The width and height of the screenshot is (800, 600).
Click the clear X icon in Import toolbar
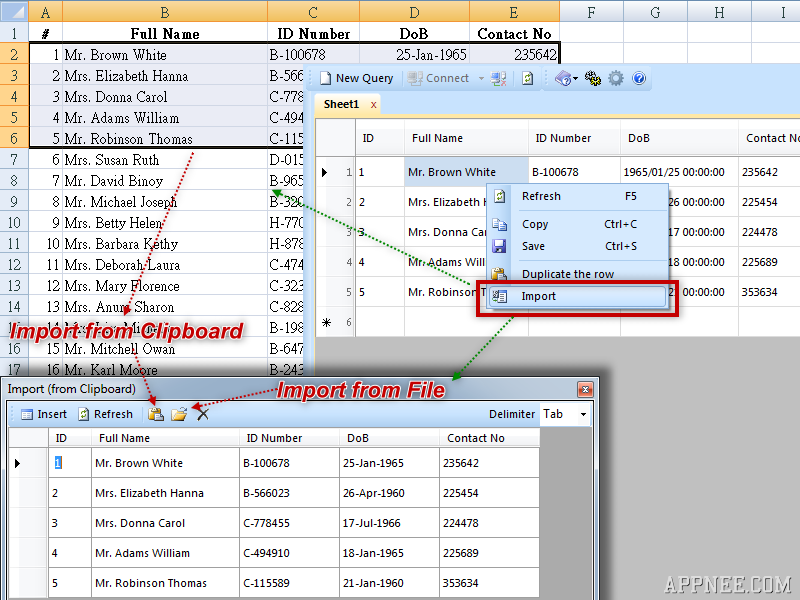[203, 414]
